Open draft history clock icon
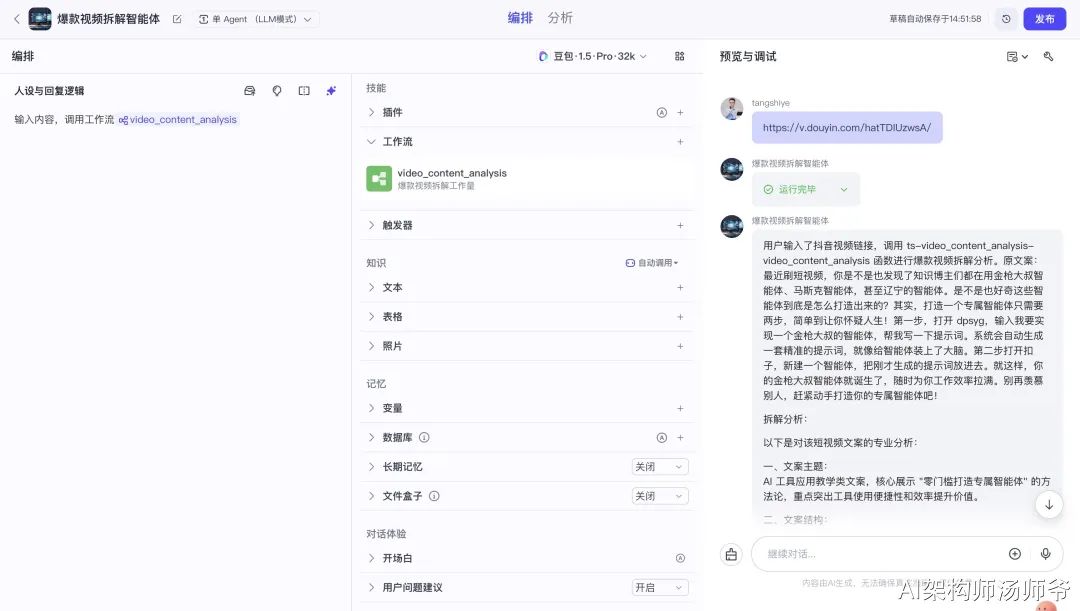This screenshot has height=611, width=1080. (1006, 19)
